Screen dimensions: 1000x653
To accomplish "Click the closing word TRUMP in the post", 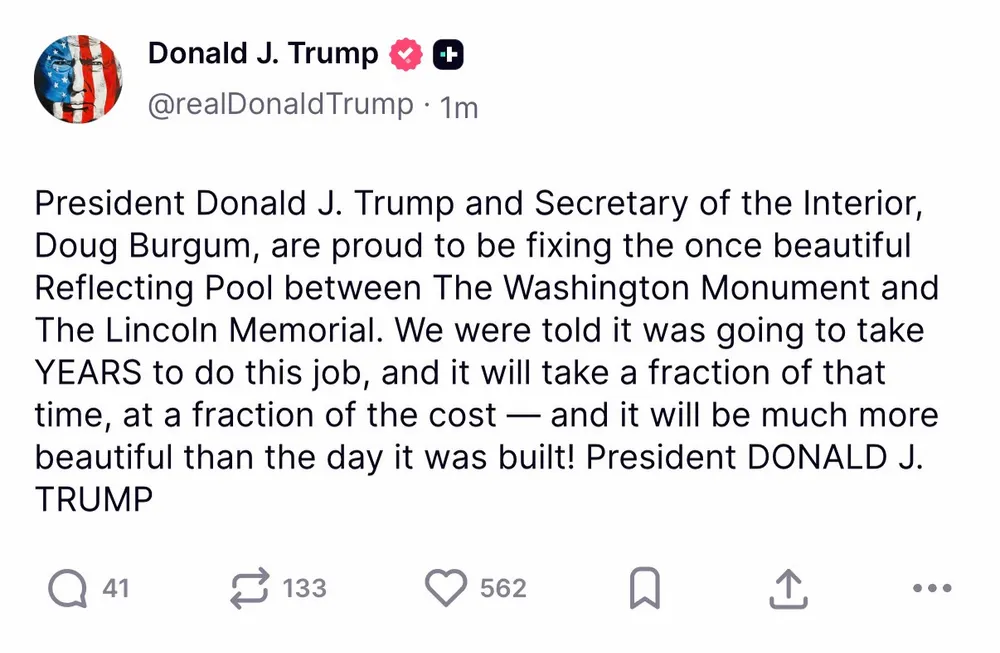I will pyautogui.click(x=93, y=500).
